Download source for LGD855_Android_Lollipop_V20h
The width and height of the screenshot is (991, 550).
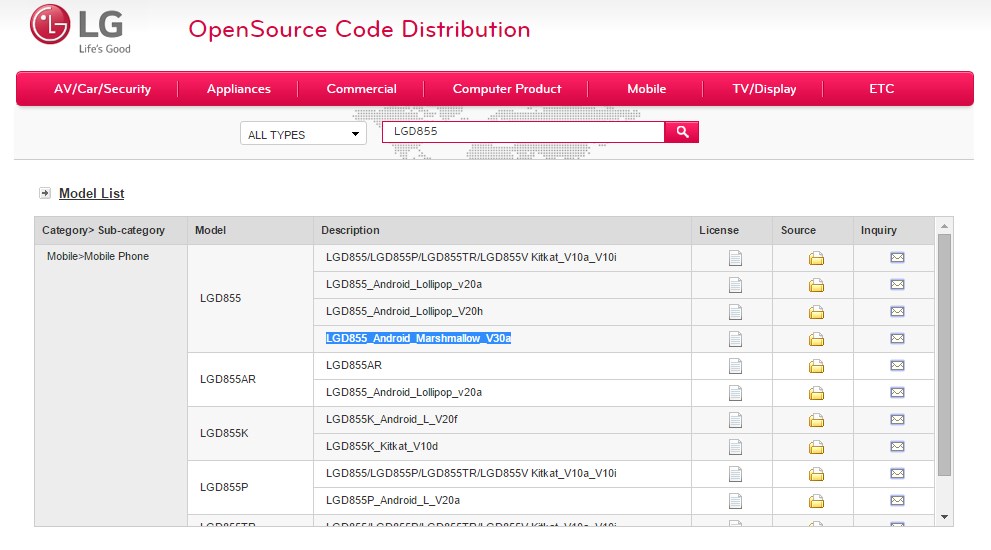click(x=816, y=312)
